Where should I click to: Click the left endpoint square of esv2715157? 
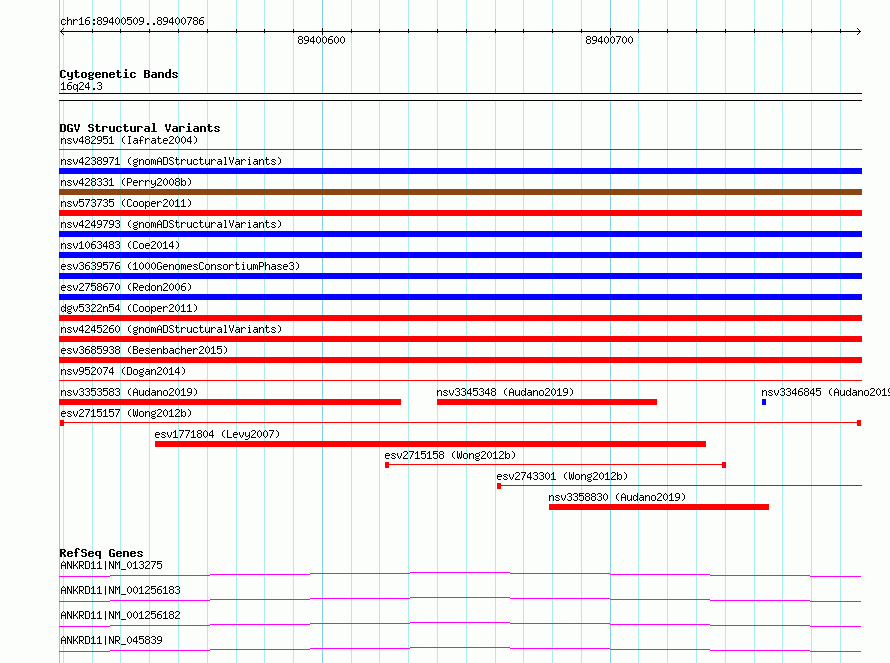coord(62,423)
